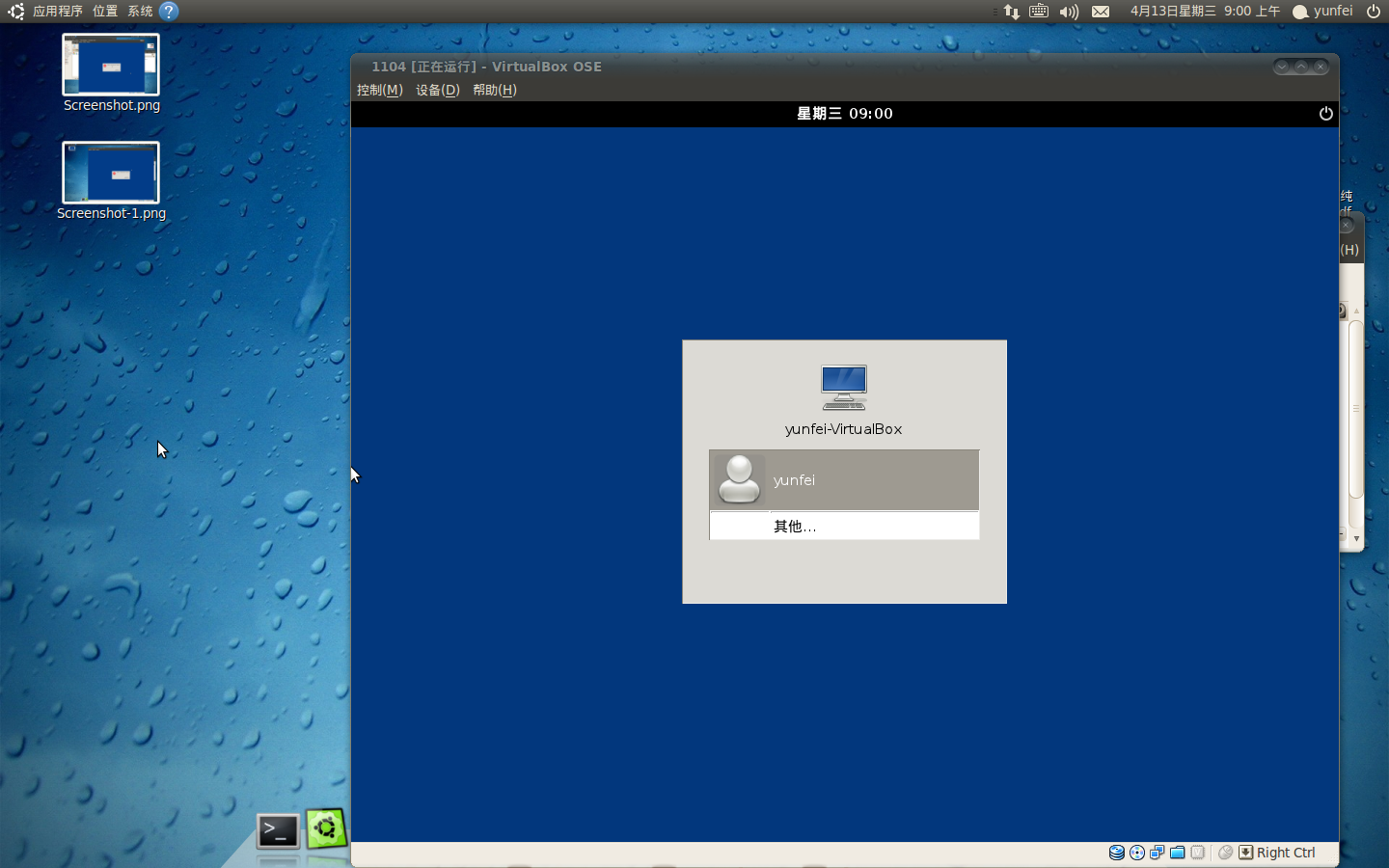Click the host power icon in top panel

(x=1374, y=12)
